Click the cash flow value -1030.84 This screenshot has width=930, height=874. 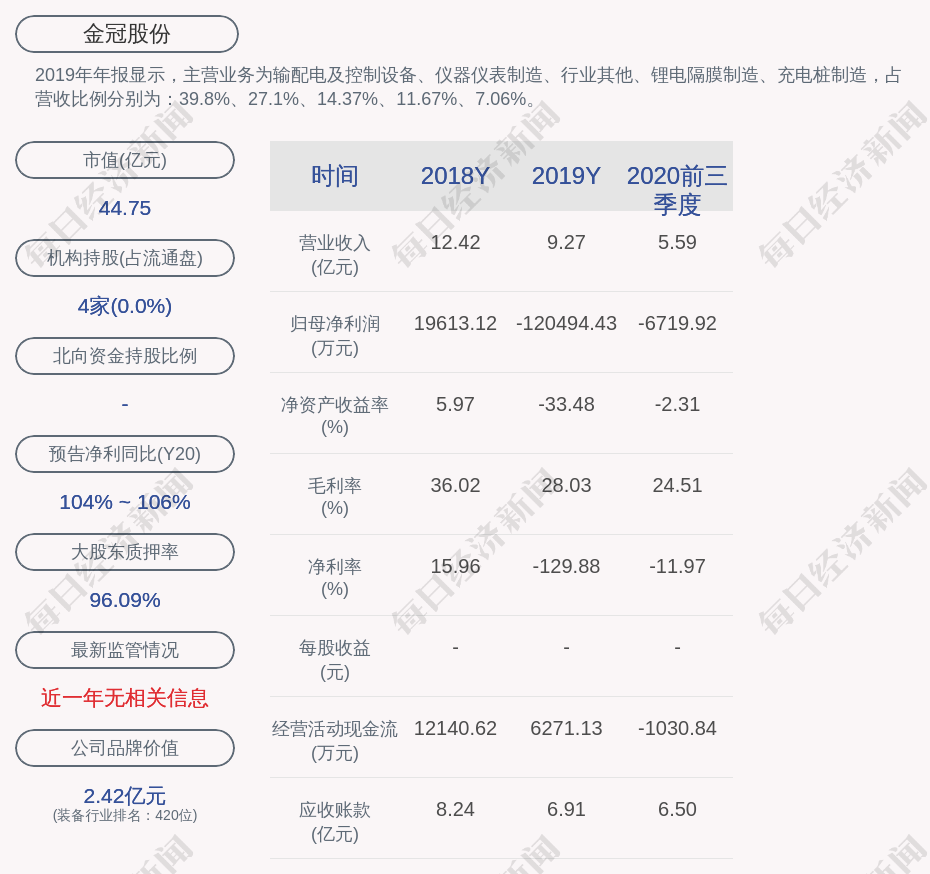click(x=677, y=728)
